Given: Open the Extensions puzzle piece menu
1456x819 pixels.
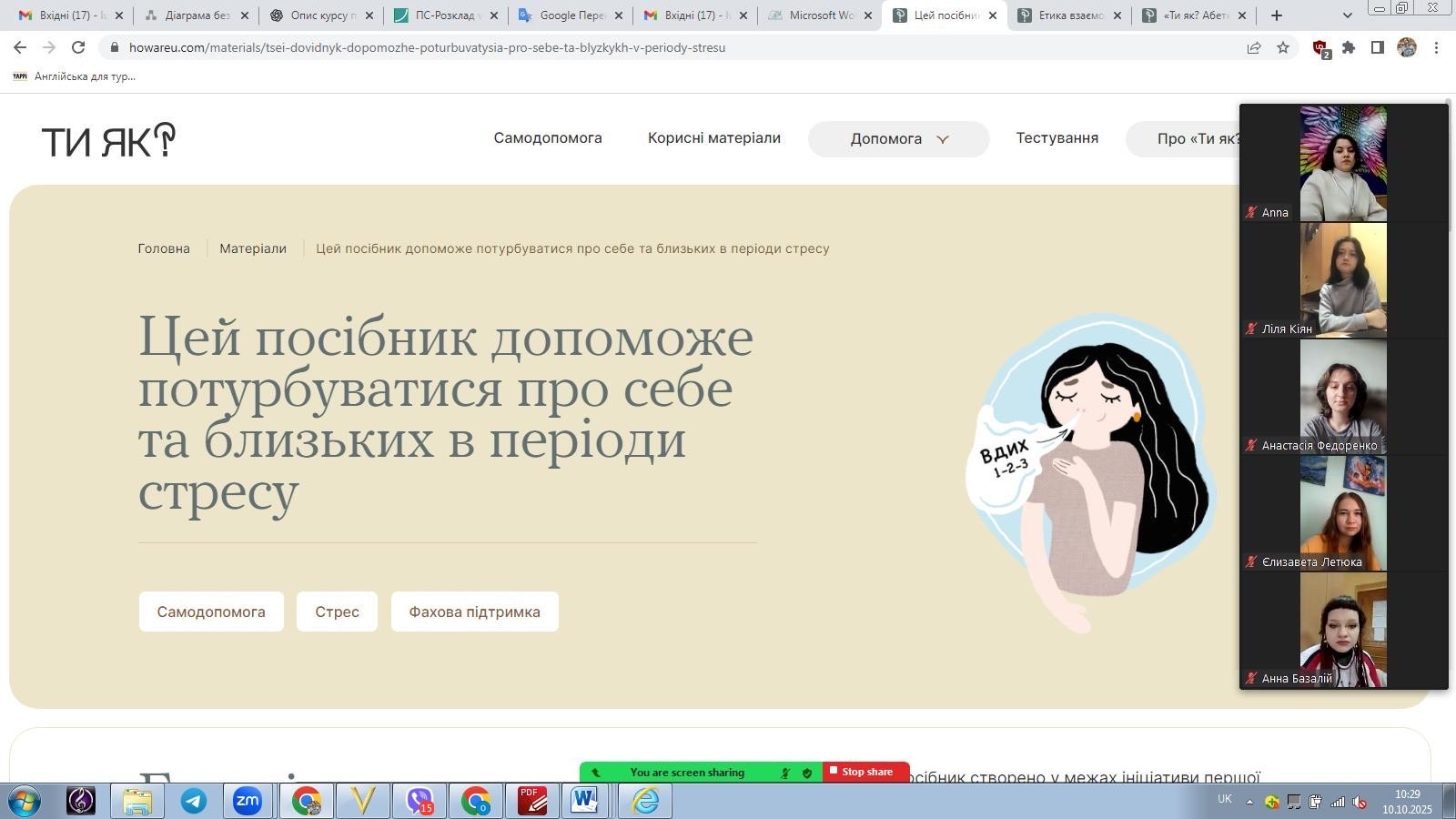Looking at the screenshot, I should tap(1349, 47).
